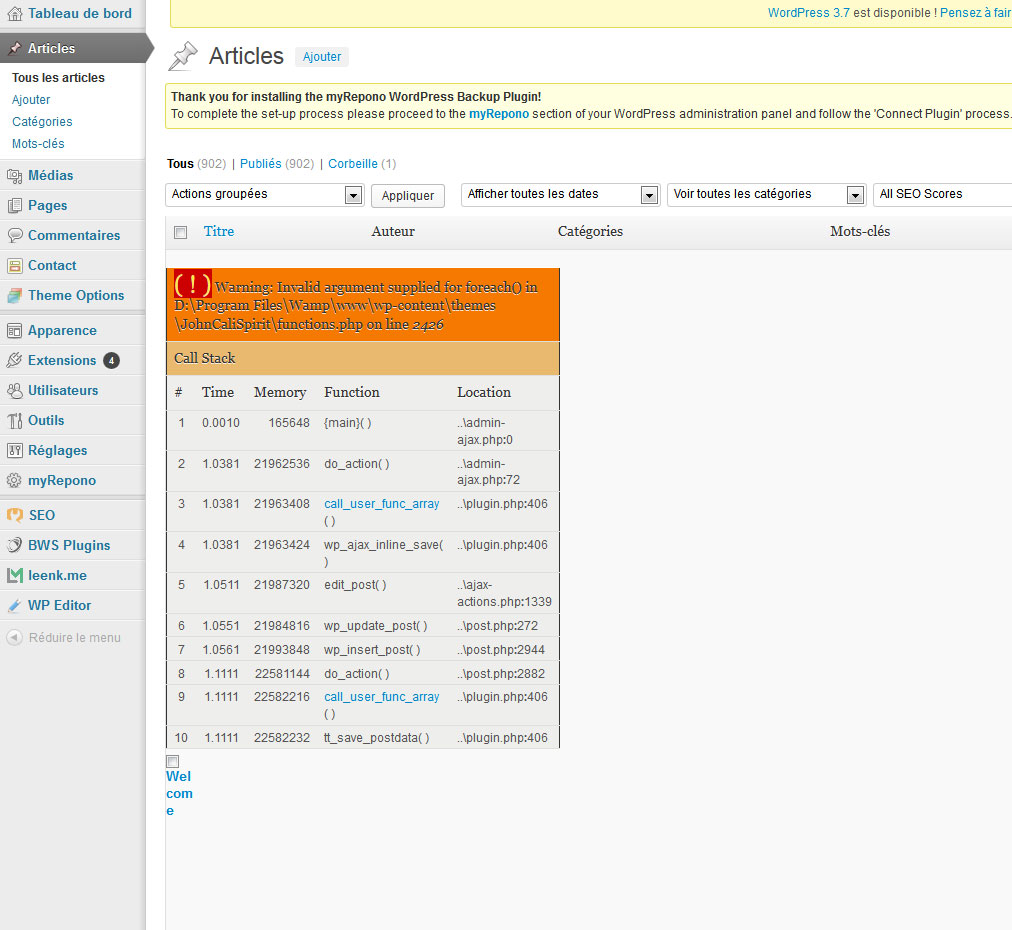Click the SEO icon in sidebar
This screenshot has height=930, width=1012.
click(14, 516)
